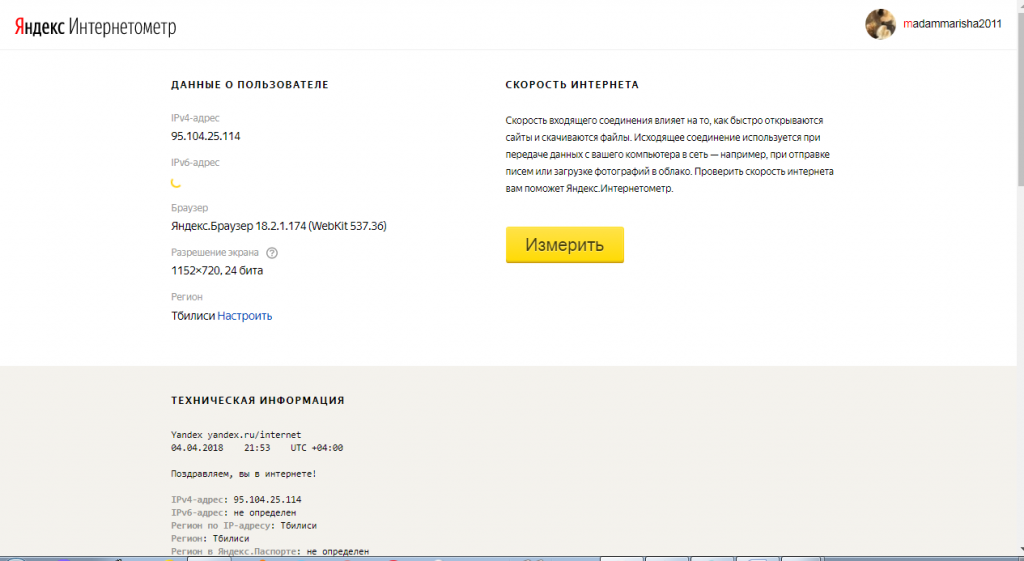This screenshot has width=1024, height=561.
Task: Open the Интернетометр home title link
Action: point(122,27)
